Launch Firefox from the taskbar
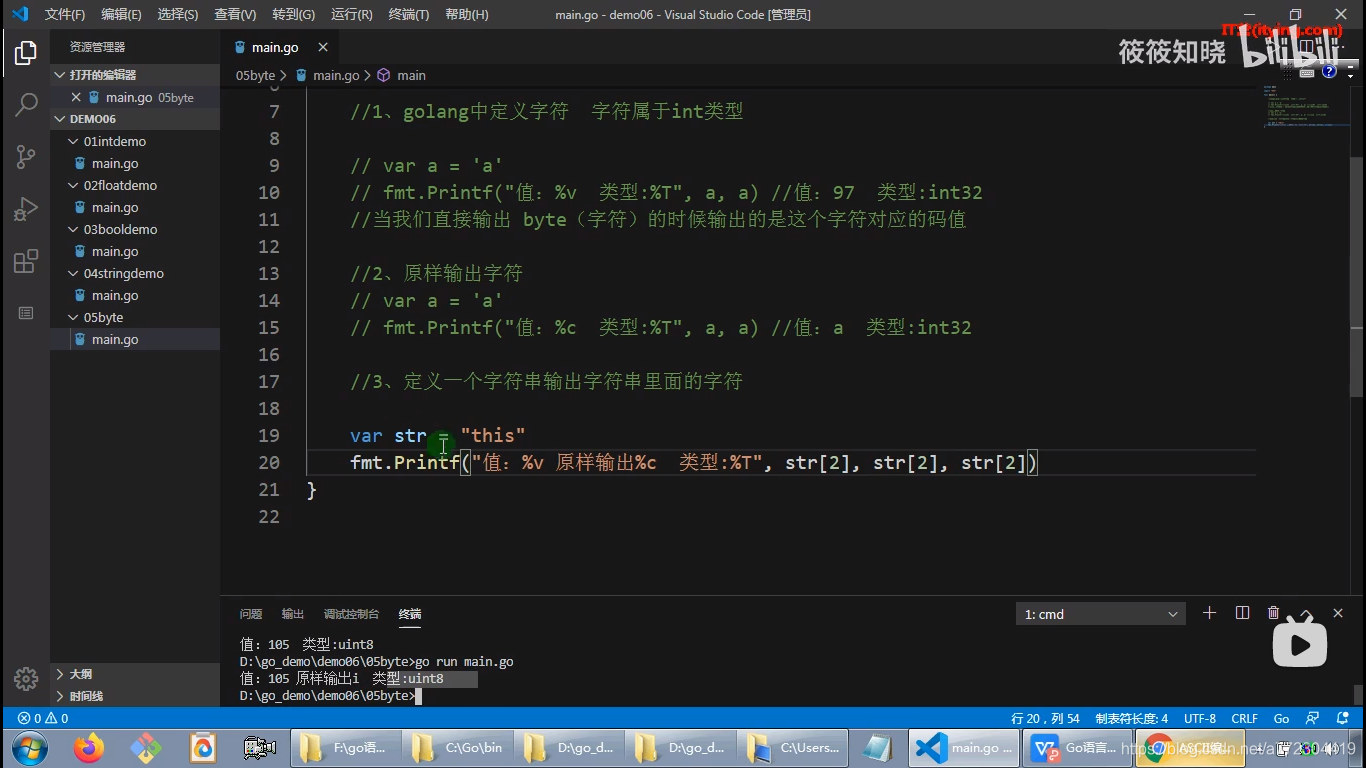 tap(89, 748)
